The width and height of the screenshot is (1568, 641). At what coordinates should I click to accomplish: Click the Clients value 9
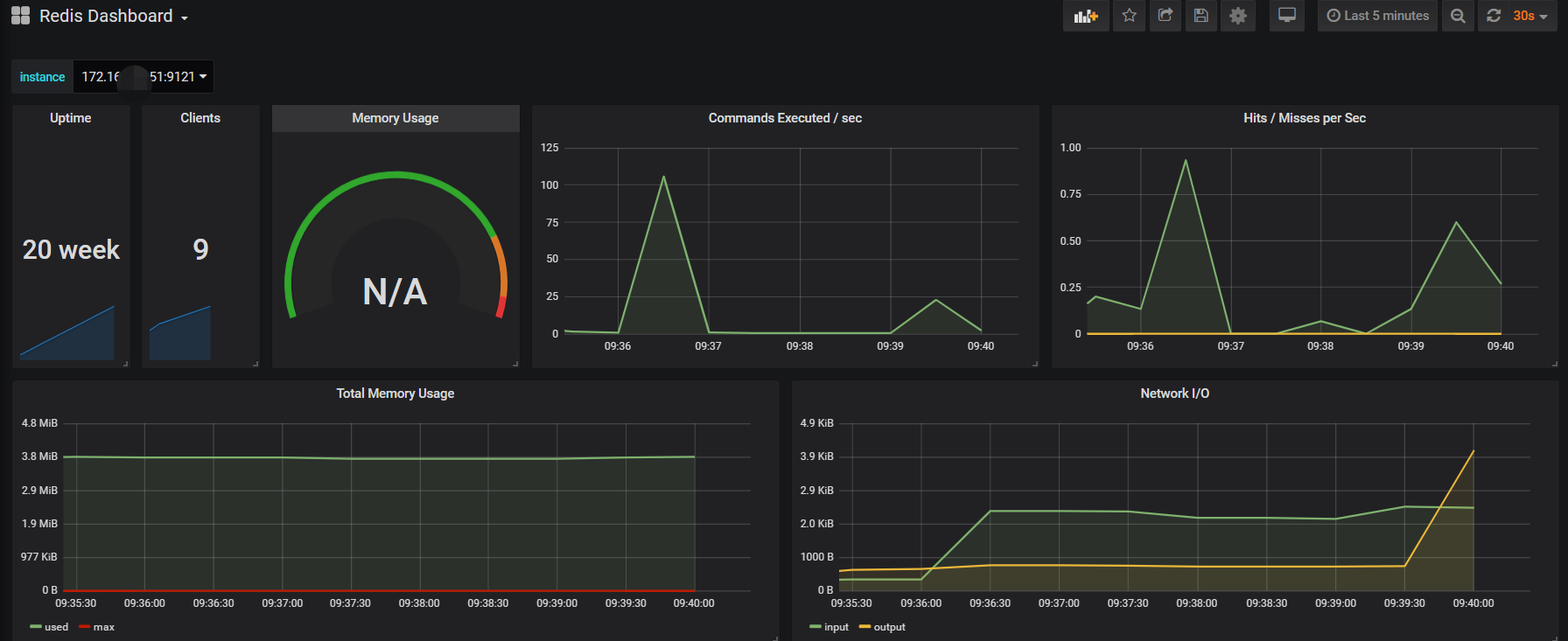pos(200,249)
